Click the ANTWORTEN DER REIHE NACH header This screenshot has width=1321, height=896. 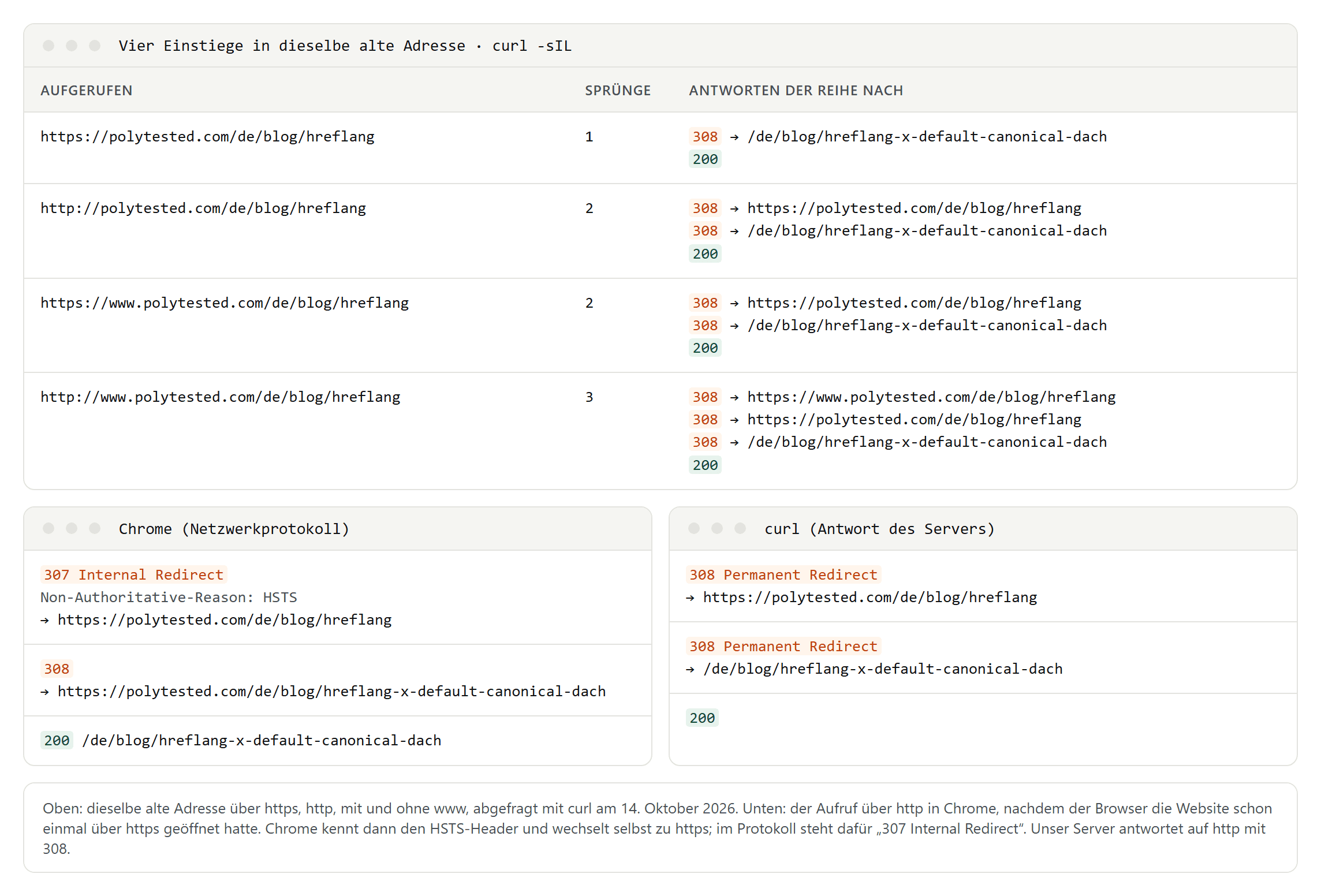(x=796, y=91)
